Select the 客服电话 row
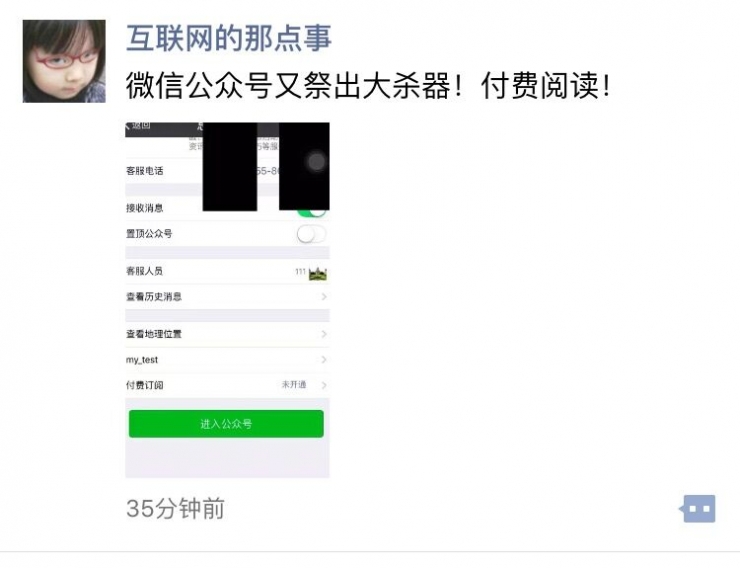This screenshot has height=568, width=740. pos(227,171)
